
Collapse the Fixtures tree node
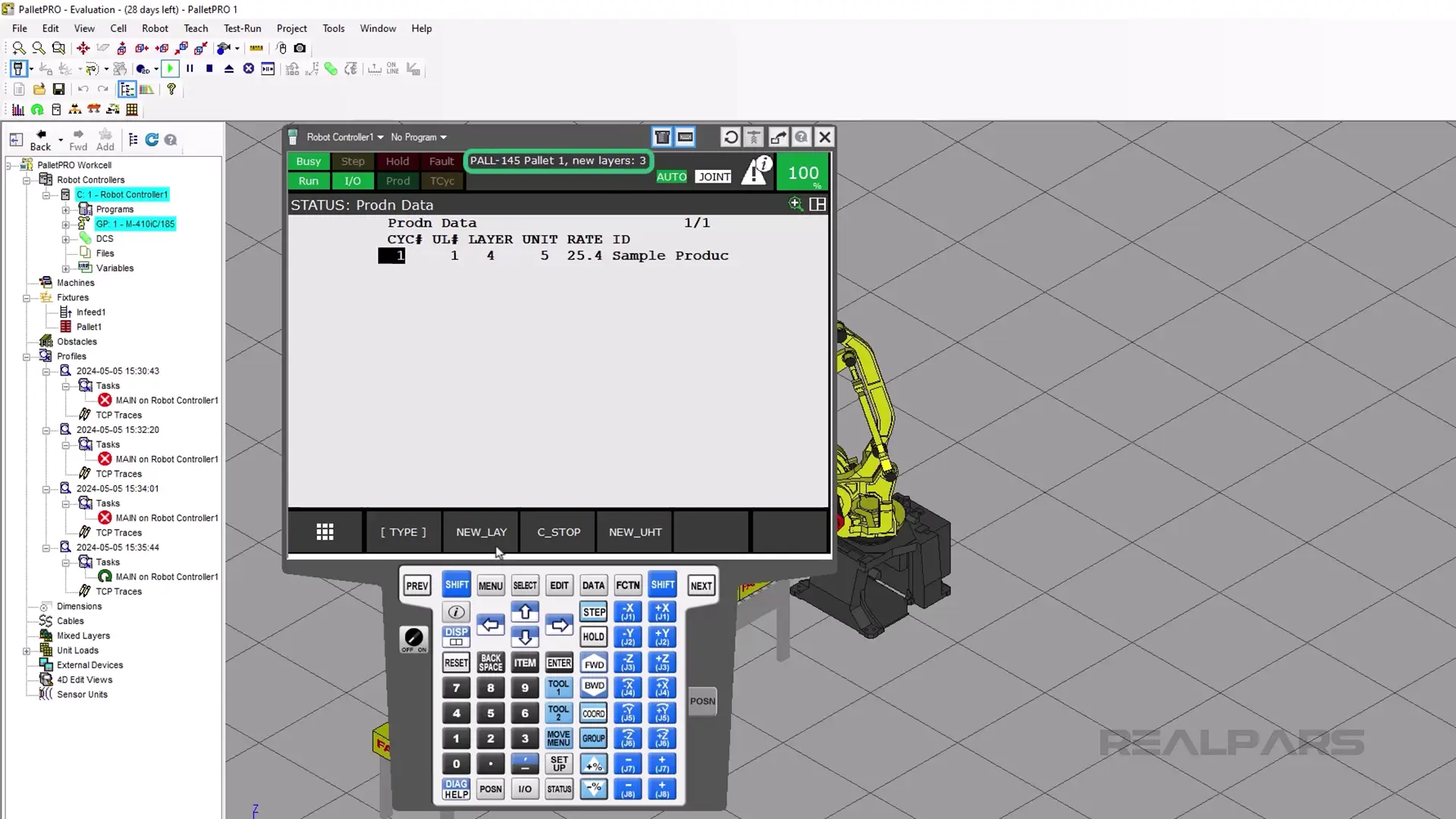point(27,298)
